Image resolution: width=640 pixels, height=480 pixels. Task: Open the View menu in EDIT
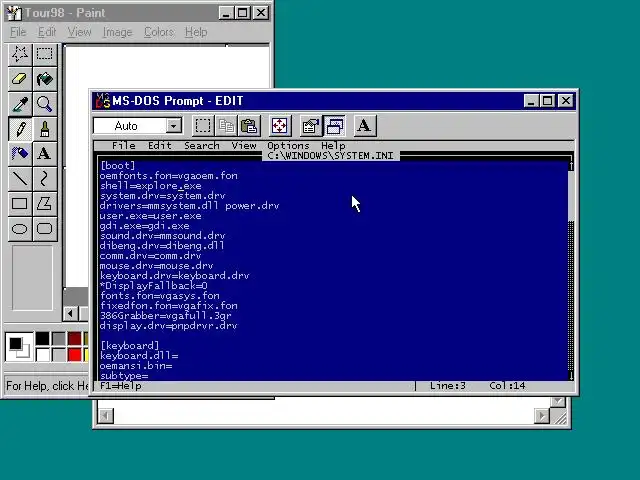(244, 146)
